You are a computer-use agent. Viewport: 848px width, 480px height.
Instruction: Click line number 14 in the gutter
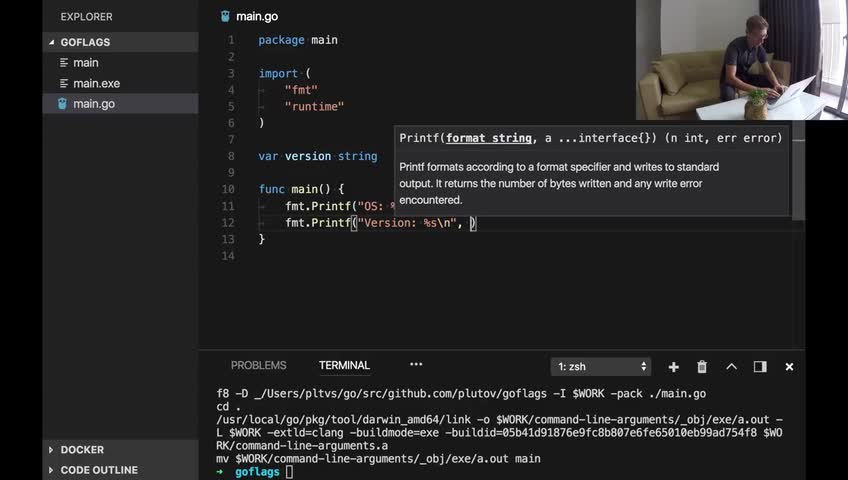point(228,256)
